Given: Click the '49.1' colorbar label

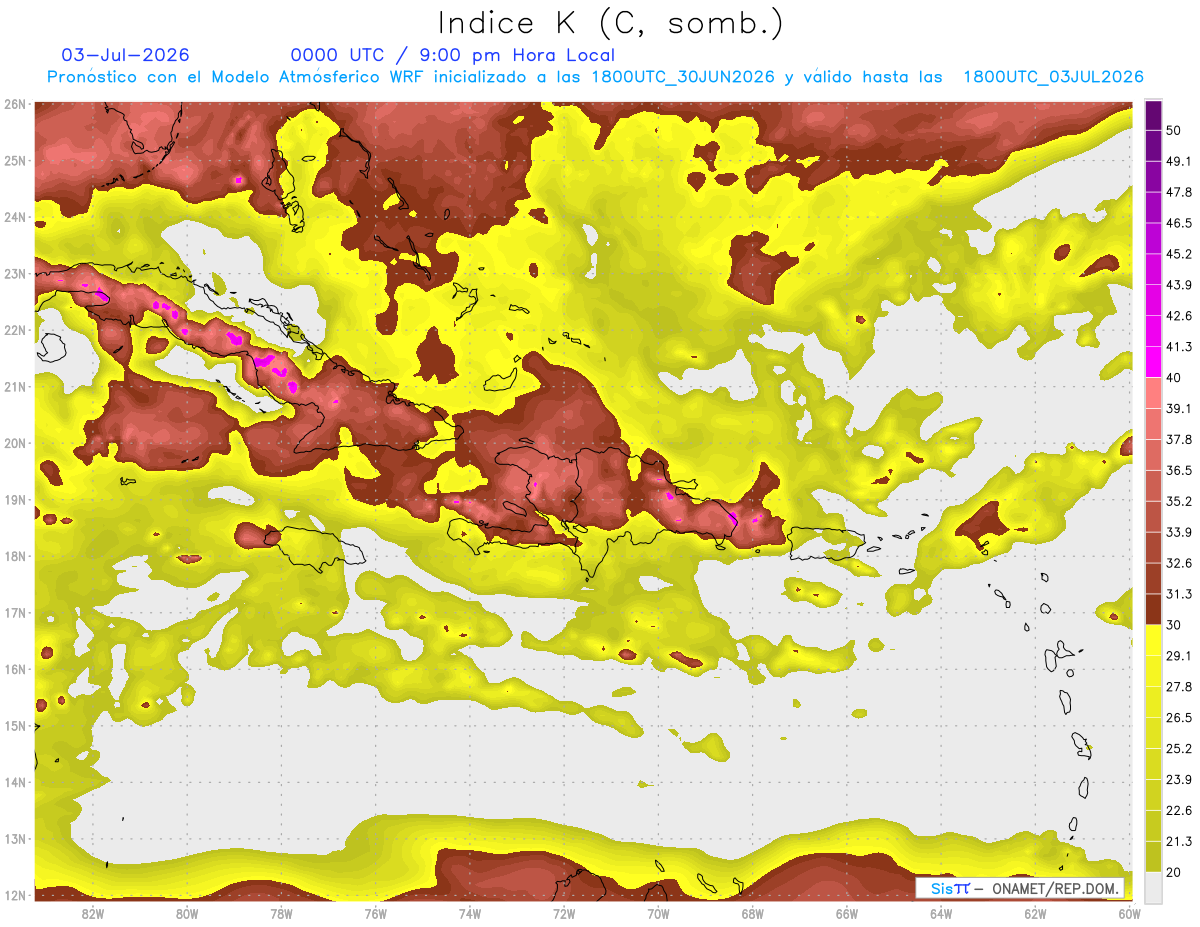Looking at the screenshot, I should [x=1178, y=161].
